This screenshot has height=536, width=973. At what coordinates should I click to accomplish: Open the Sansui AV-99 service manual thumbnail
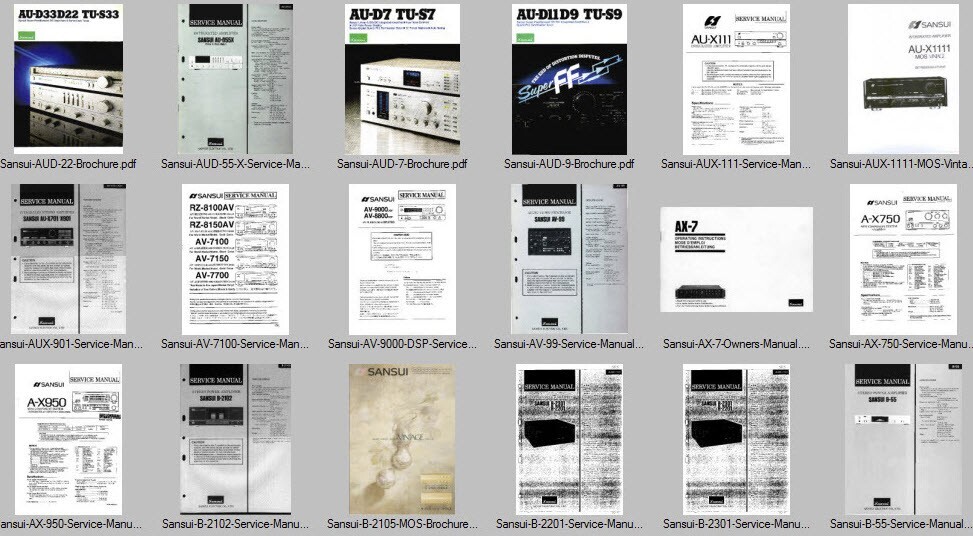[569, 259]
